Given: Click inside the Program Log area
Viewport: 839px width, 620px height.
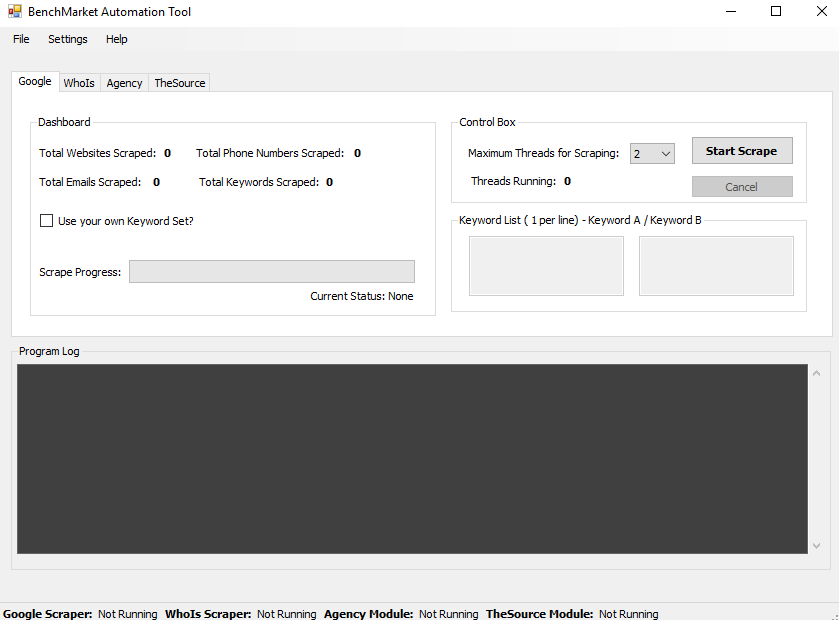Looking at the screenshot, I should (412, 459).
